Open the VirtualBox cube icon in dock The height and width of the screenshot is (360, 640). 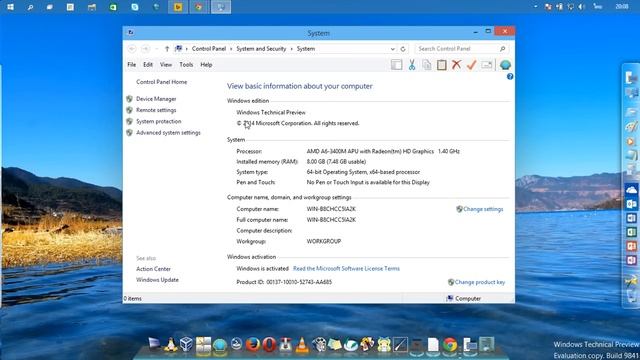point(187,344)
